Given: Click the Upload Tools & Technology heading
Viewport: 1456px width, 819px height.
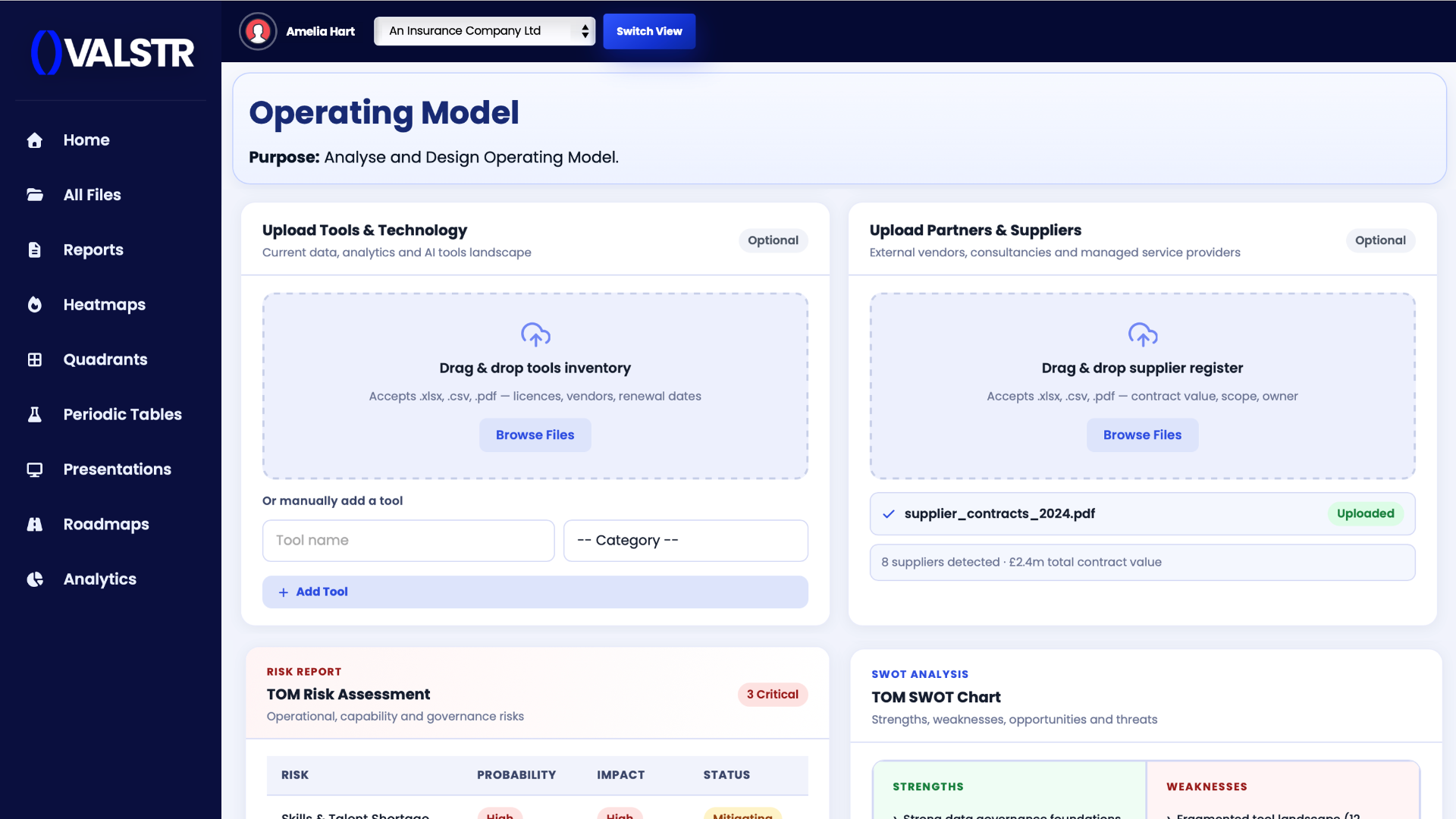Looking at the screenshot, I should point(365,231).
